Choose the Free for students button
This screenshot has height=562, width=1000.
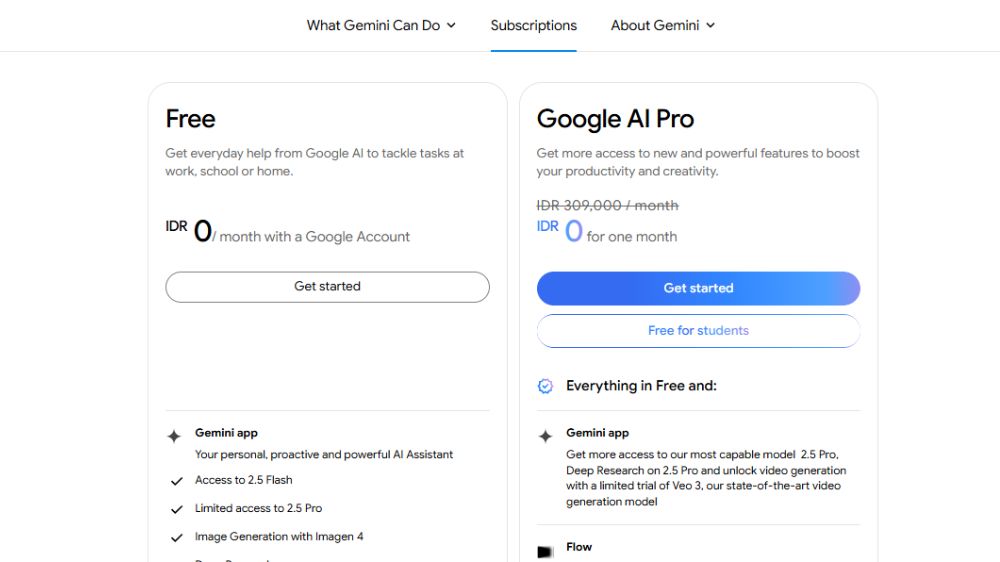click(698, 331)
